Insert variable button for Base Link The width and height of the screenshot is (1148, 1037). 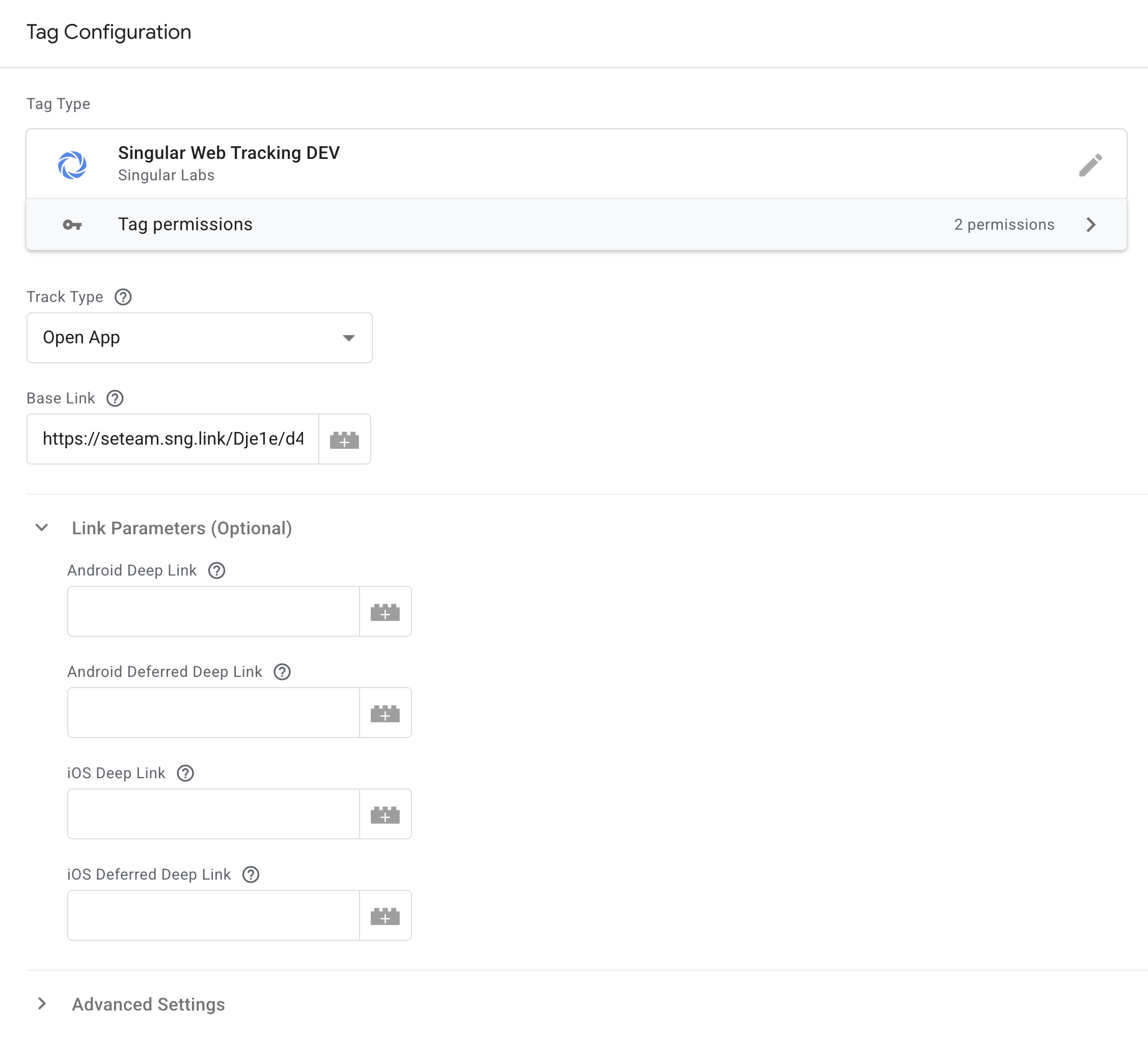click(x=344, y=439)
